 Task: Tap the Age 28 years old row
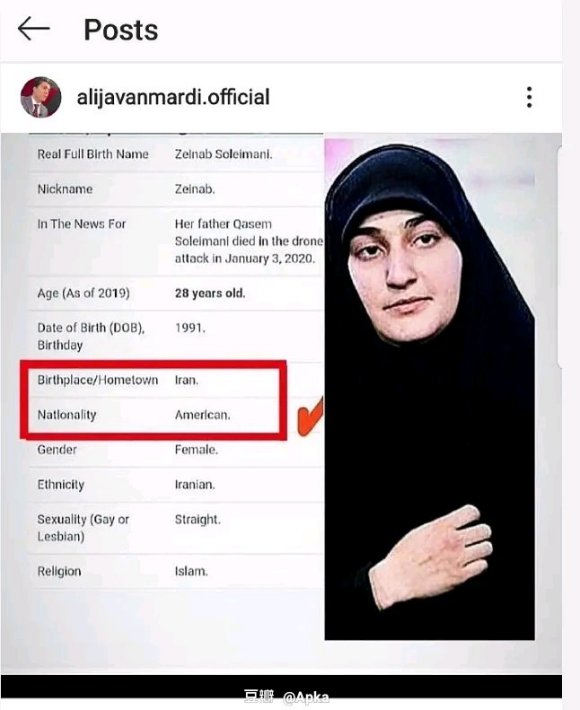[x=176, y=293]
